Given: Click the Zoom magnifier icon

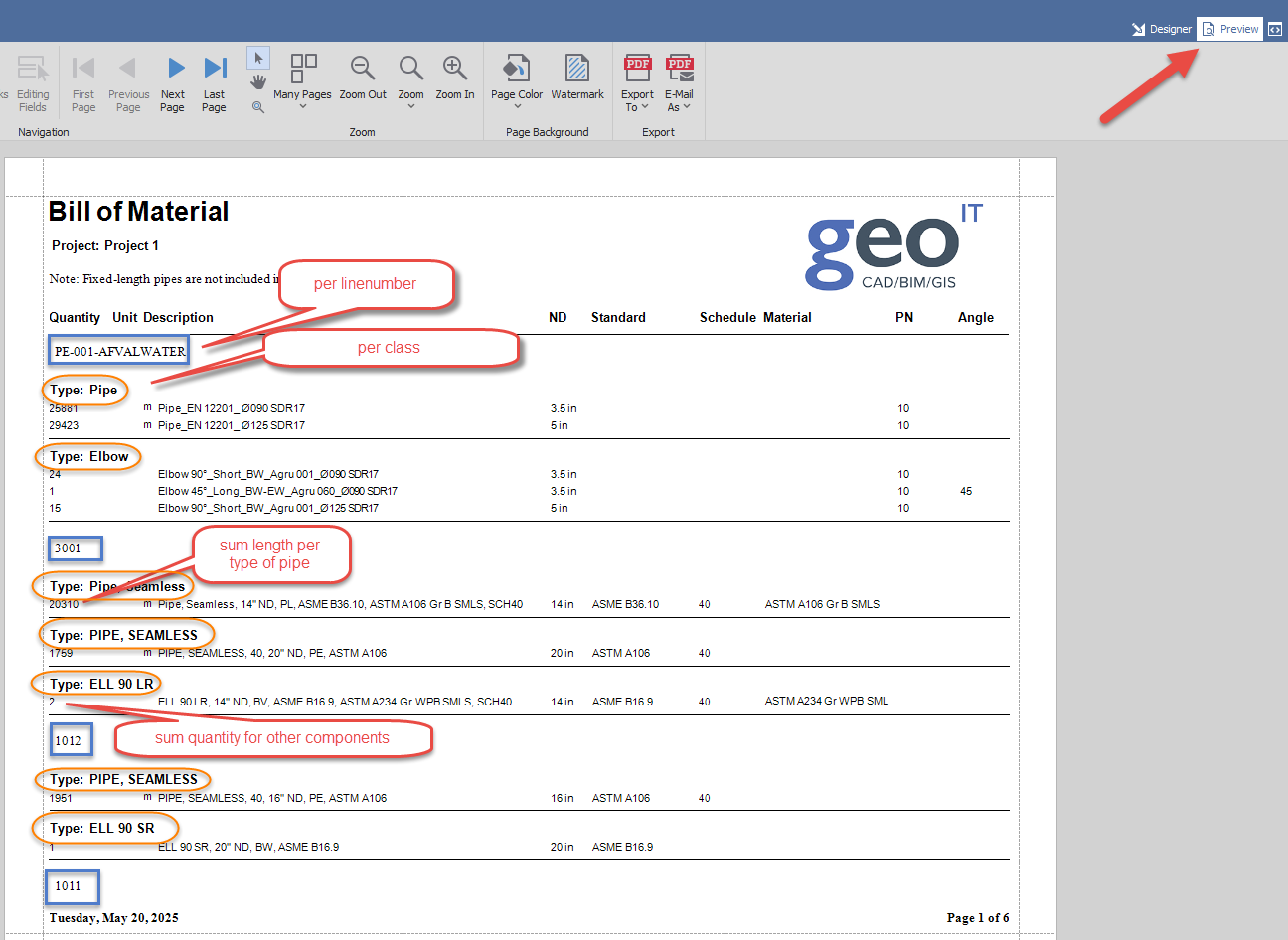Looking at the screenshot, I should pyautogui.click(x=411, y=68).
